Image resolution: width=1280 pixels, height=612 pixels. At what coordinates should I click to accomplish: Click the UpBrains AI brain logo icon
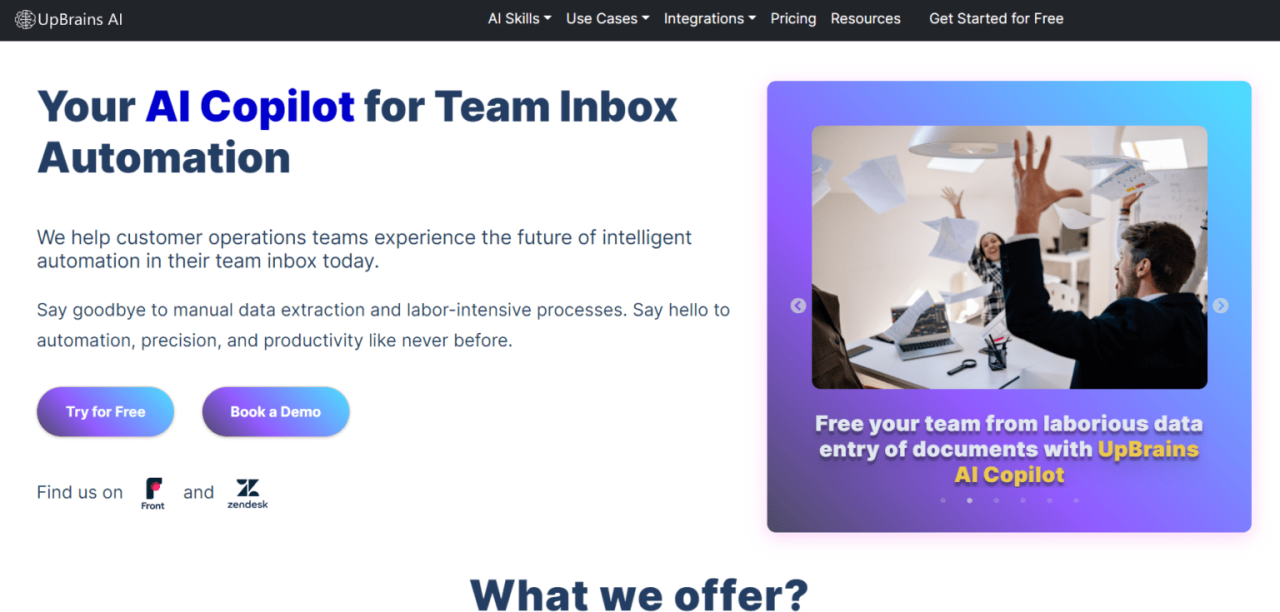tap(25, 19)
